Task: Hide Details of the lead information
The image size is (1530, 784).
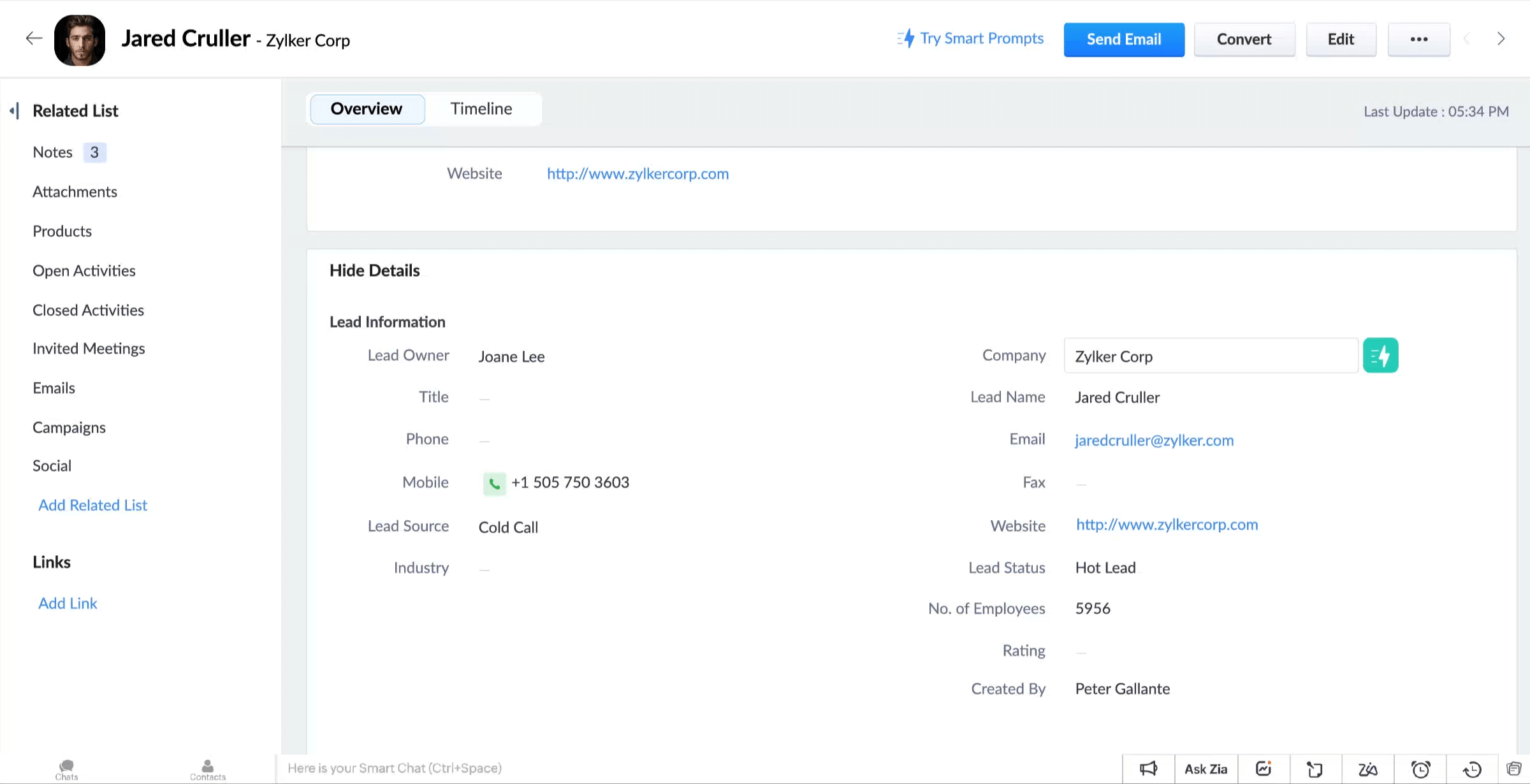Action: pos(374,270)
